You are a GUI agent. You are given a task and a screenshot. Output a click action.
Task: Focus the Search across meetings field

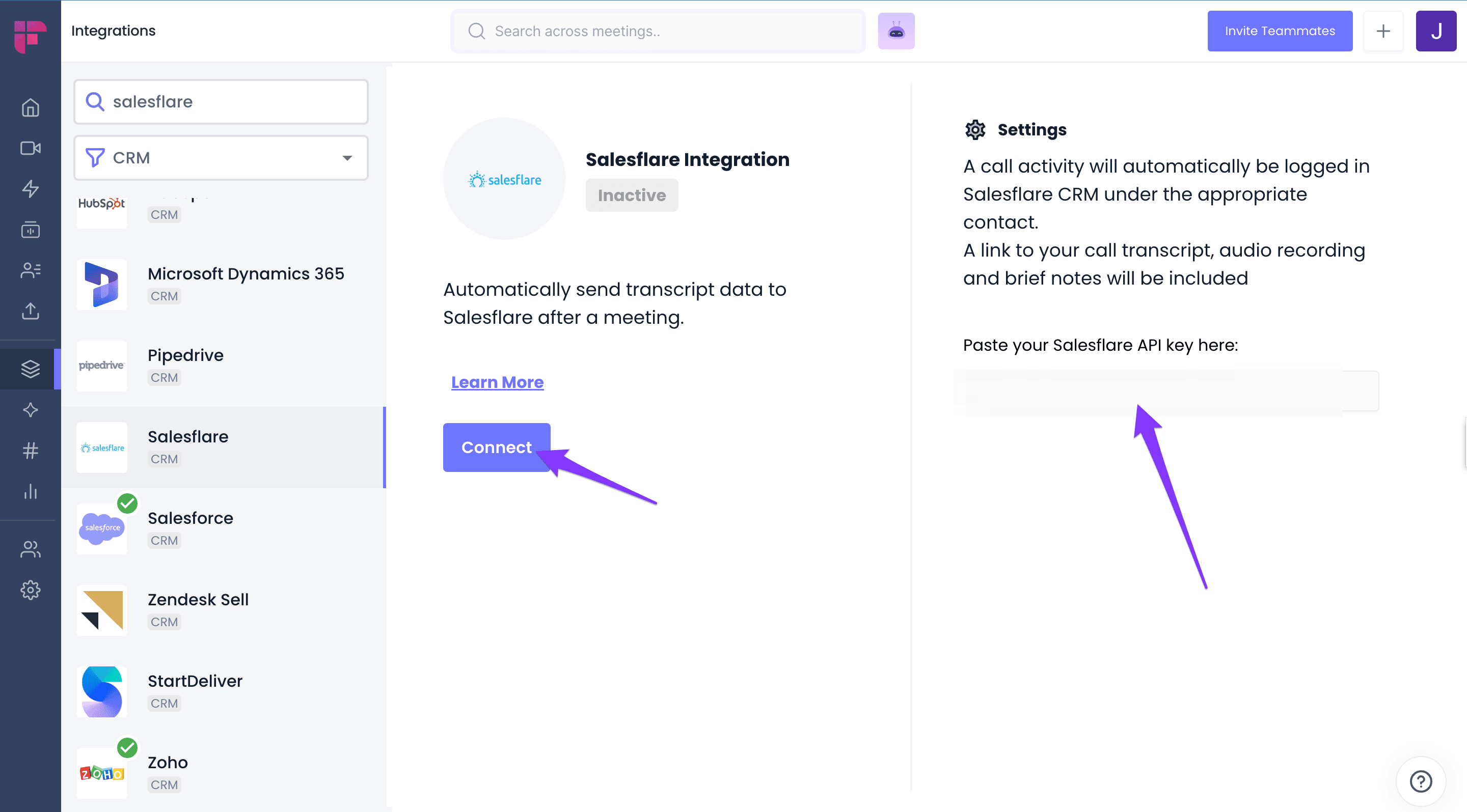pyautogui.click(x=658, y=31)
